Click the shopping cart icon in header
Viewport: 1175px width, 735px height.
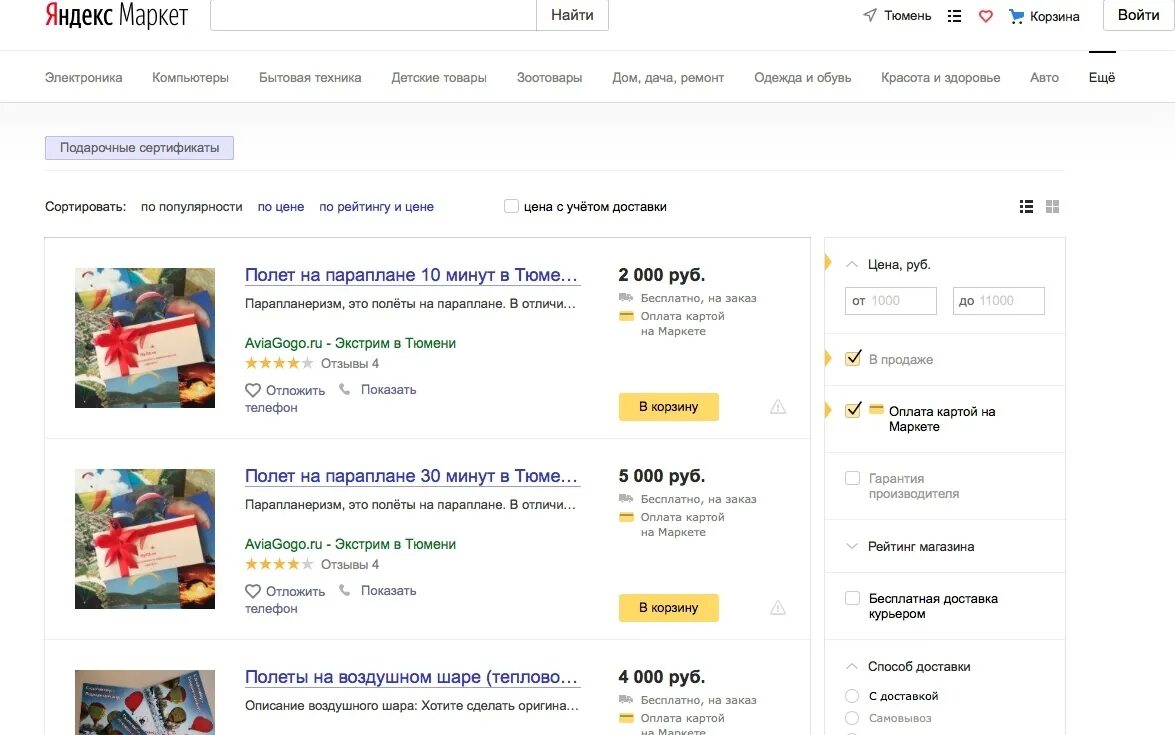1016,16
